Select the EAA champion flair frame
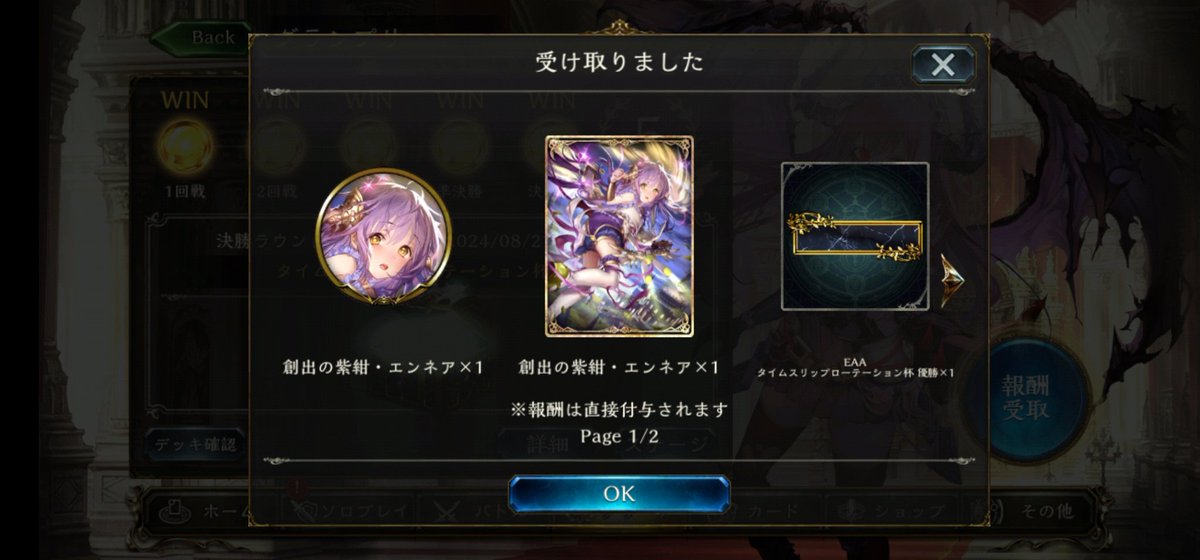This screenshot has height=560, width=1200. click(855, 236)
